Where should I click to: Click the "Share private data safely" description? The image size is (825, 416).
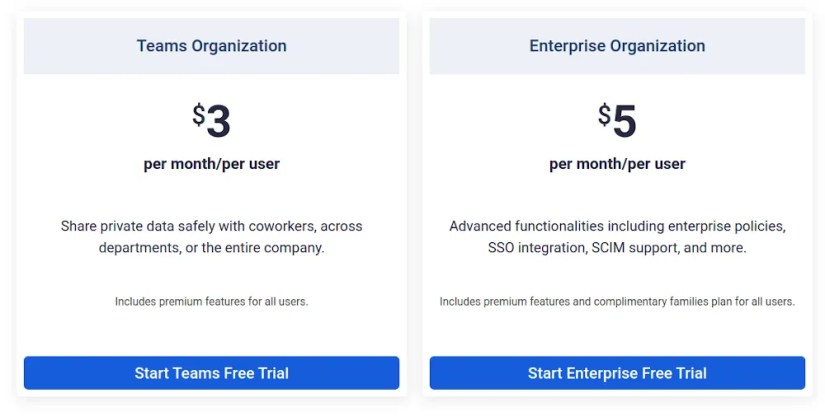click(211, 237)
